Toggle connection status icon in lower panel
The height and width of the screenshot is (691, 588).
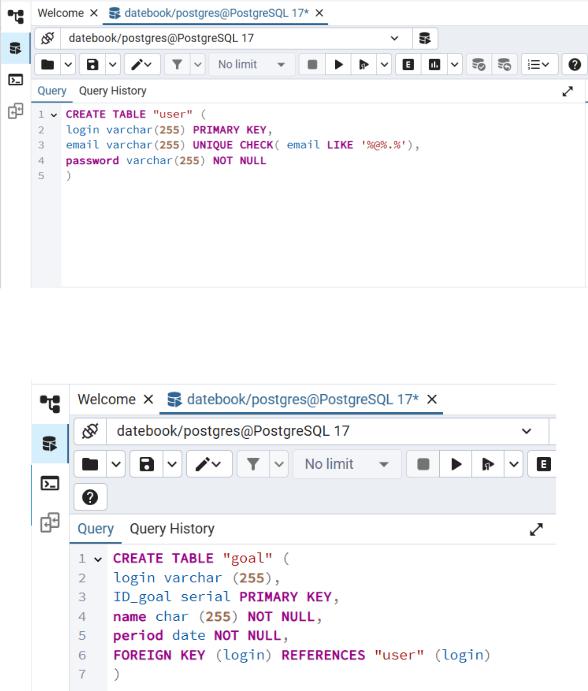click(x=90, y=431)
